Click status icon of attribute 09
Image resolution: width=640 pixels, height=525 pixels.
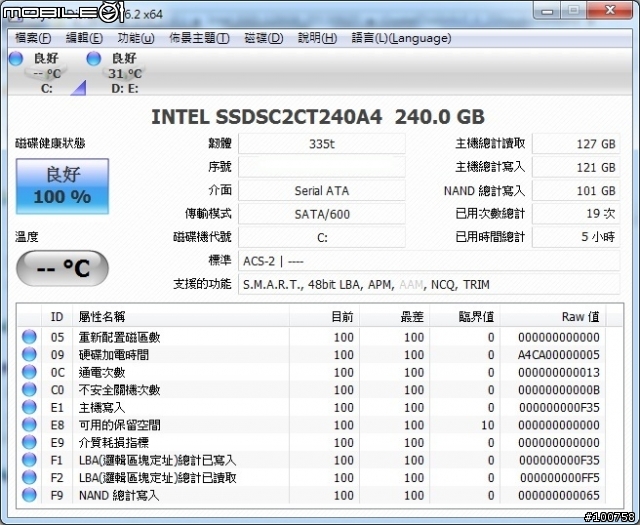point(29,354)
